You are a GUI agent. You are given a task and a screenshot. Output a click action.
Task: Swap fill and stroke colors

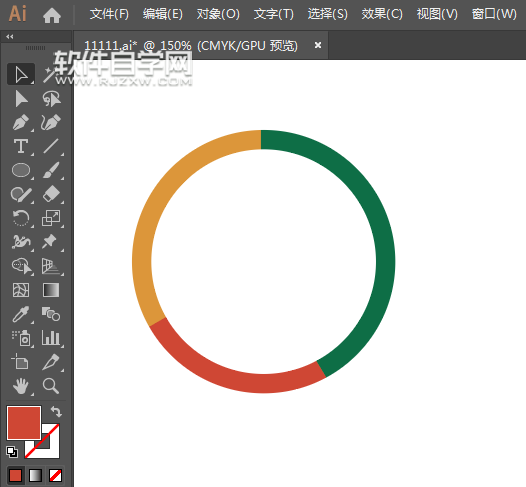pos(56,411)
